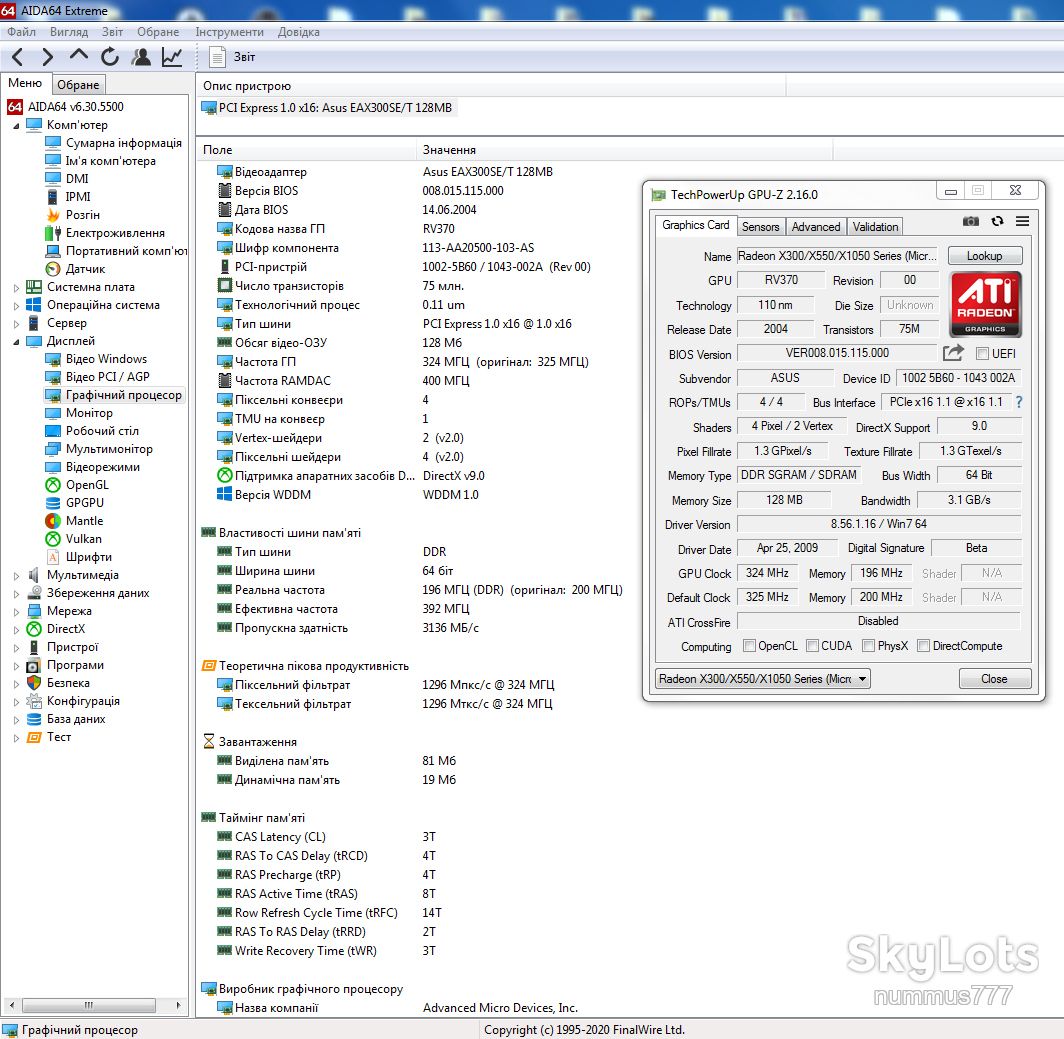This screenshot has width=1064, height=1039.
Task: Click the Звіт report document icon
Action: click(x=217, y=57)
